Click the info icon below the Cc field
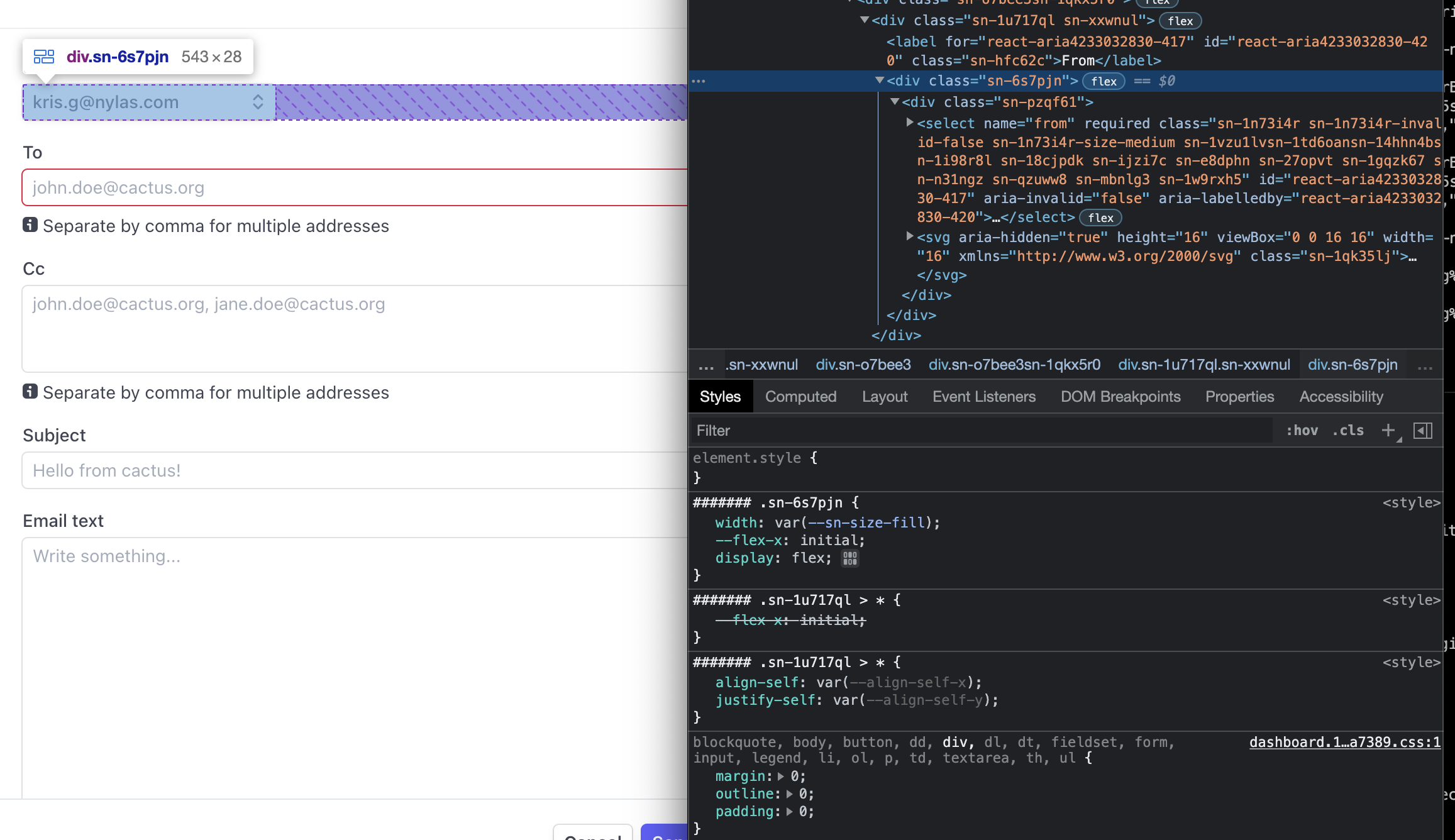The height and width of the screenshot is (840, 1455). [30, 391]
